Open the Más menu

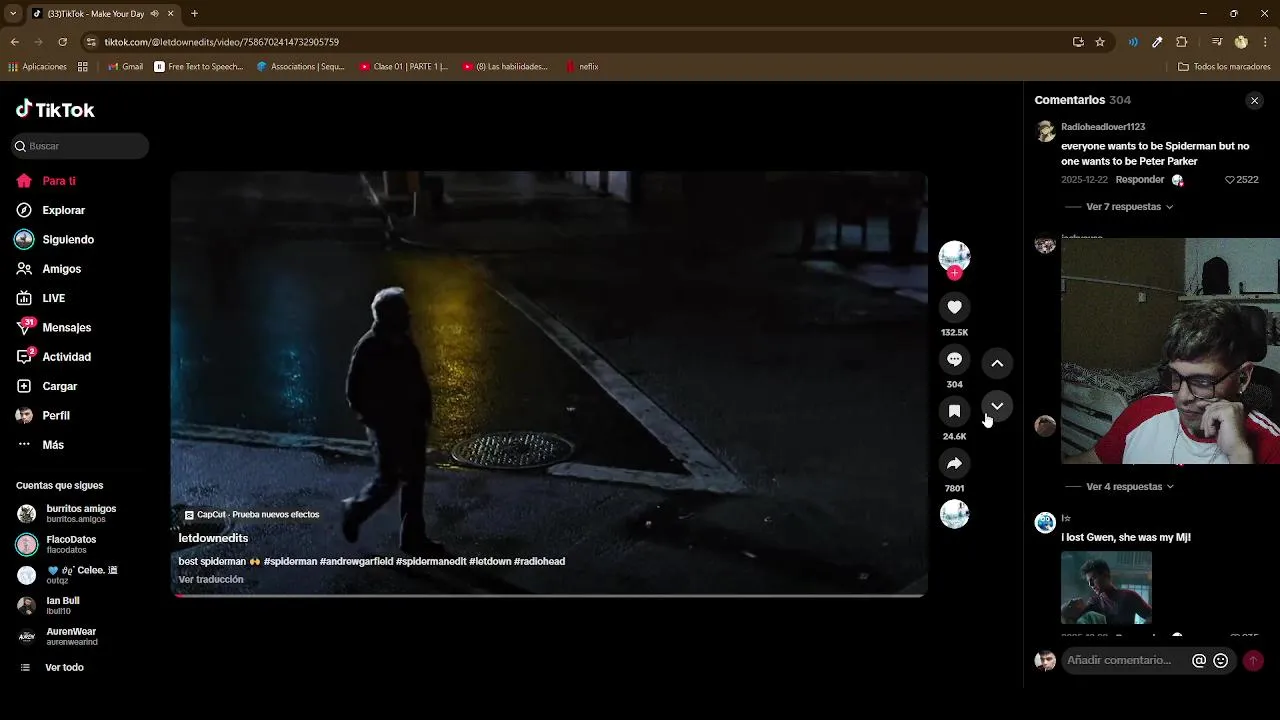(x=40, y=445)
